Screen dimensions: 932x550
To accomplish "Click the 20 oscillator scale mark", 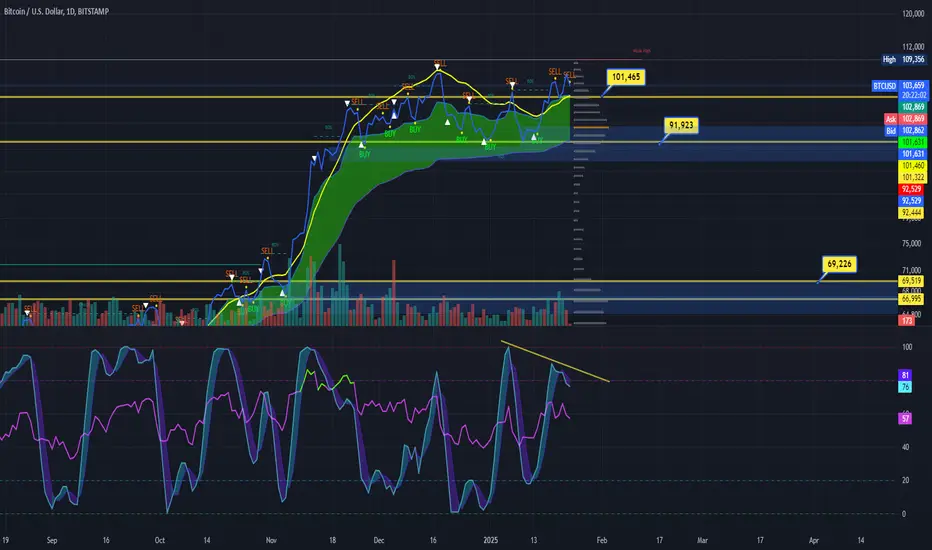I will 905,480.
